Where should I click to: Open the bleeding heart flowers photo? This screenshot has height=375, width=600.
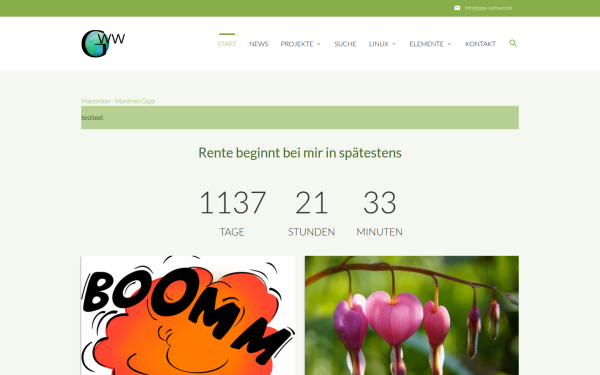pos(412,315)
